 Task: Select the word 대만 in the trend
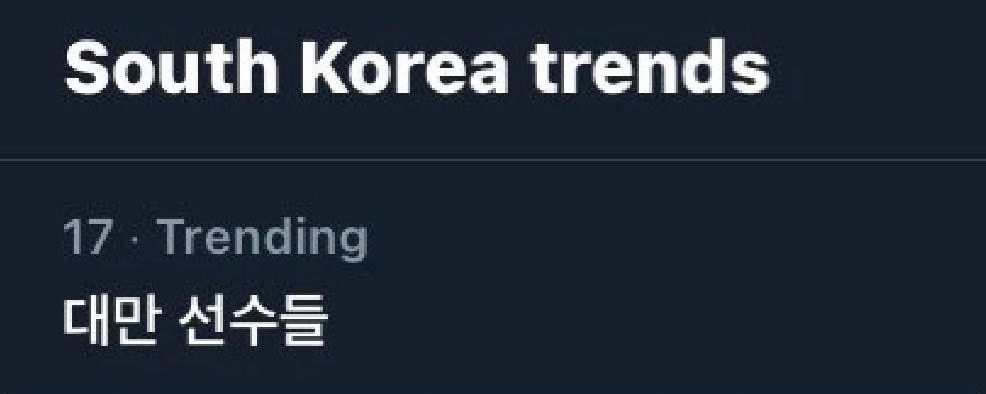click(x=113, y=319)
